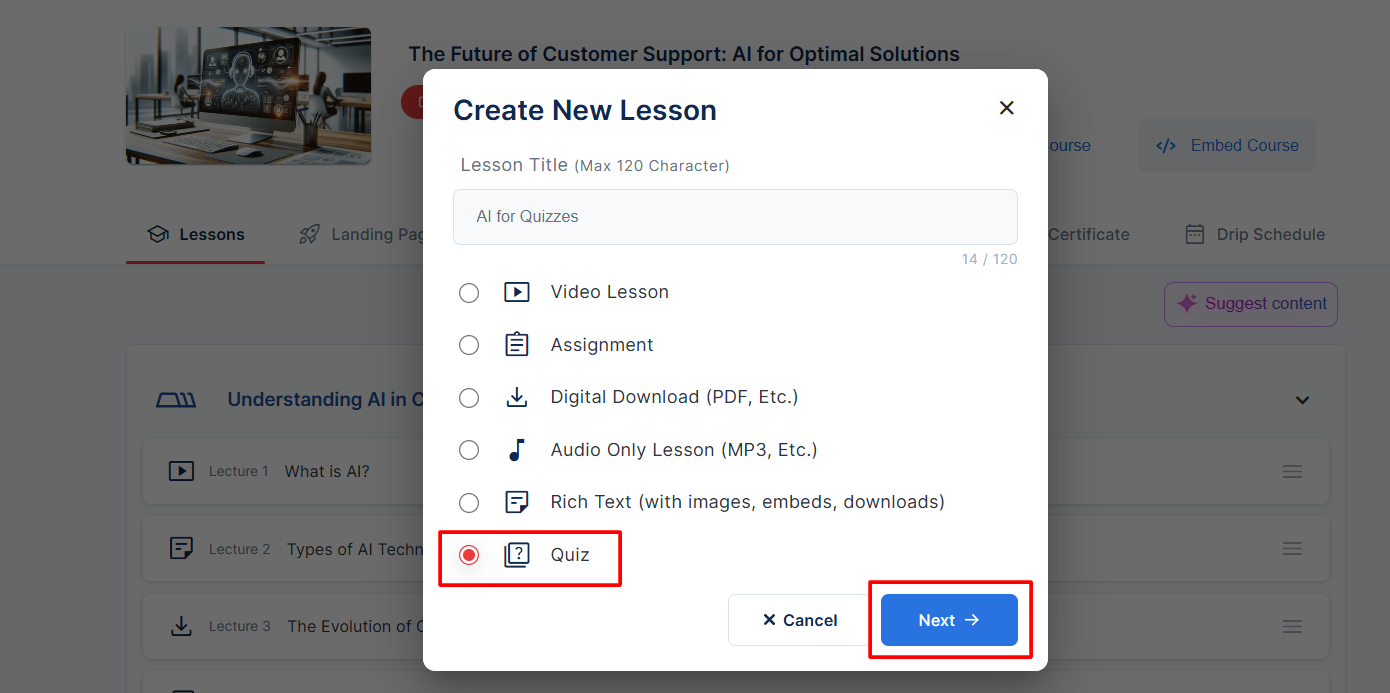1390x693 pixels.
Task: Select the Rich Text radio button
Action: (x=469, y=502)
